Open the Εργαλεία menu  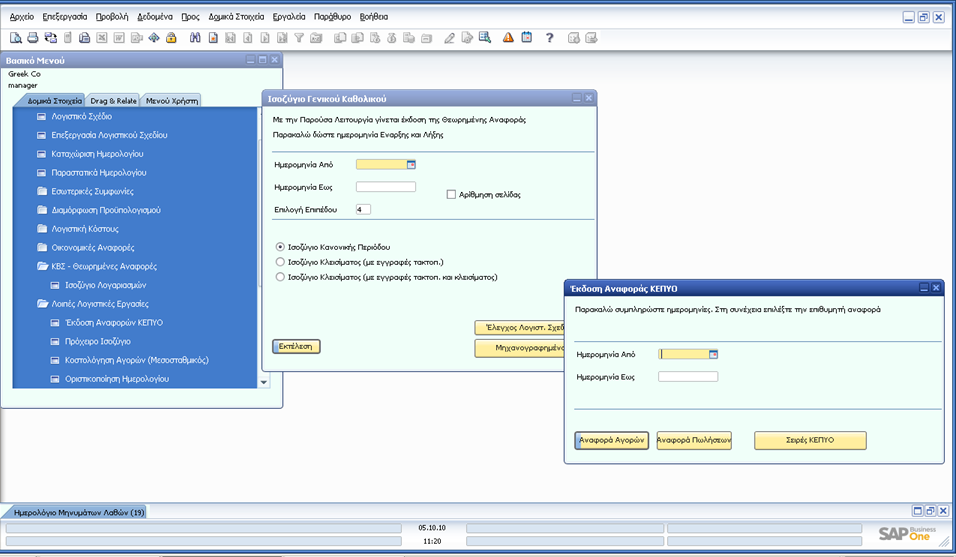tap(289, 16)
